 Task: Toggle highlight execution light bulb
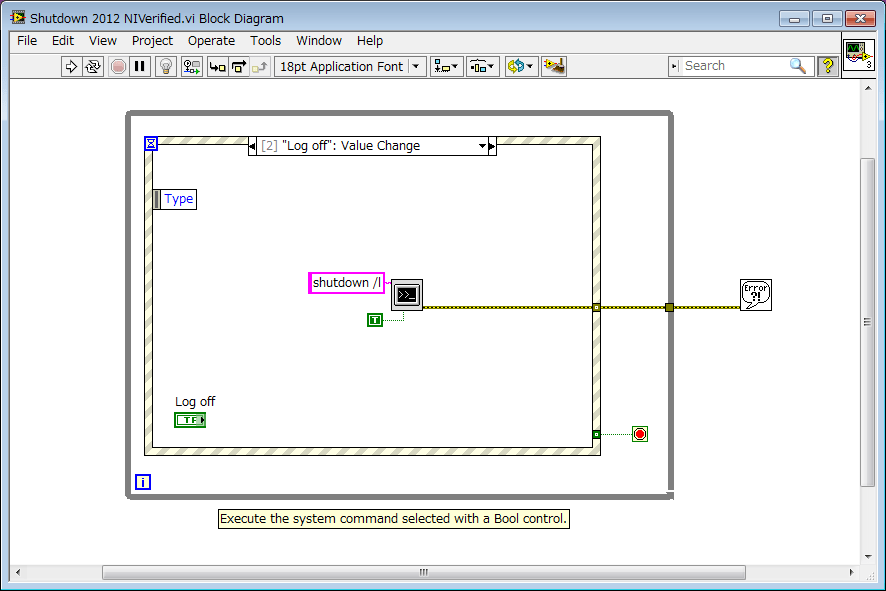point(166,67)
